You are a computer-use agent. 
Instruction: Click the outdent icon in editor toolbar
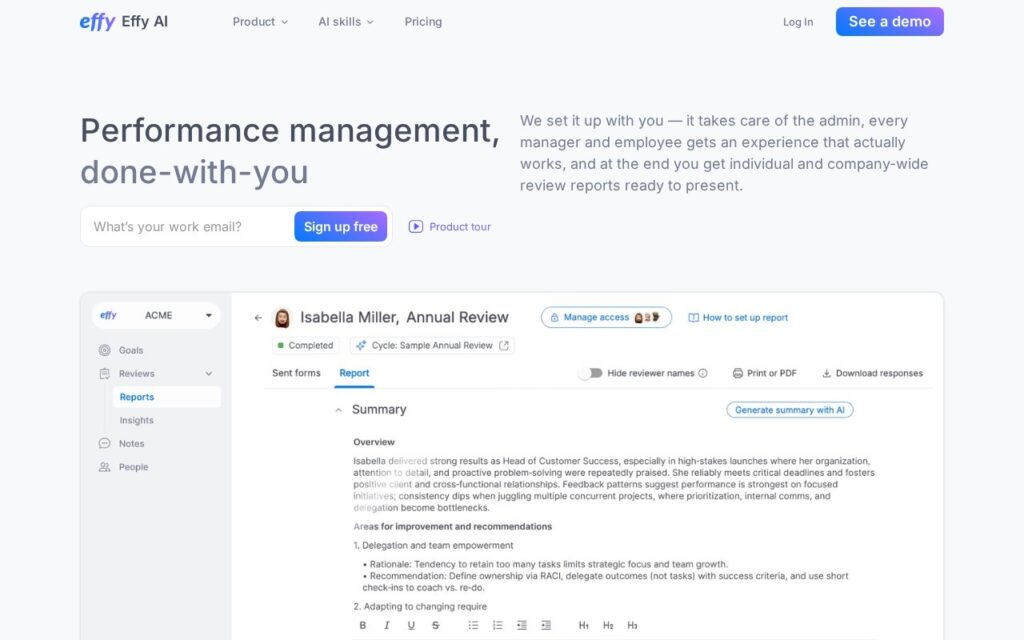[x=522, y=626]
